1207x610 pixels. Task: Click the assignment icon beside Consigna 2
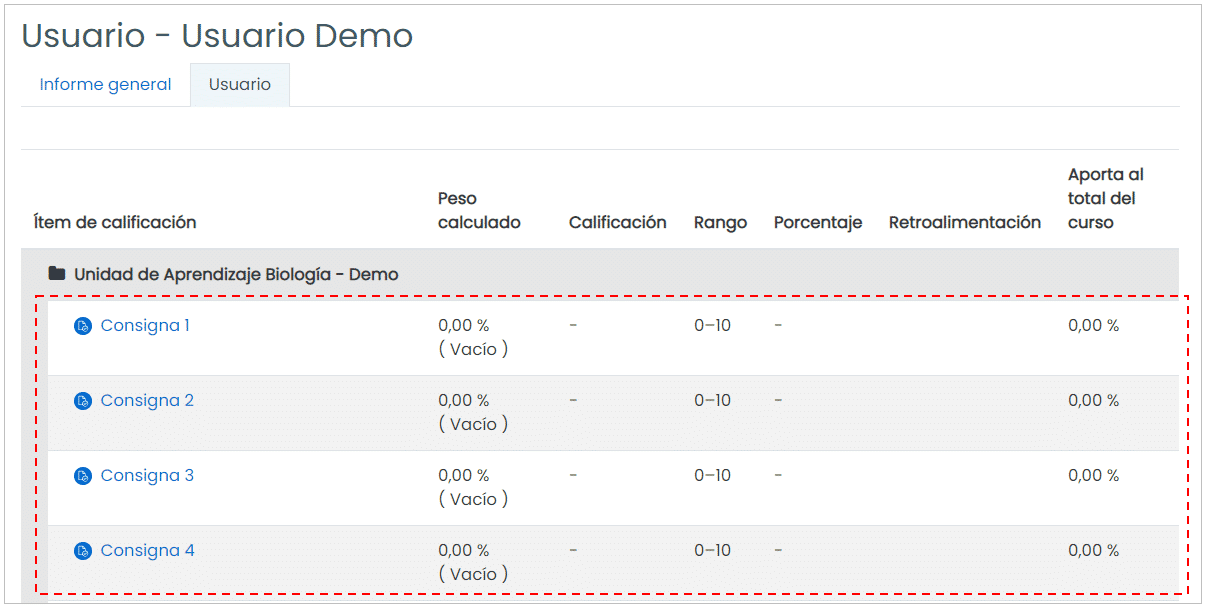[x=83, y=401]
